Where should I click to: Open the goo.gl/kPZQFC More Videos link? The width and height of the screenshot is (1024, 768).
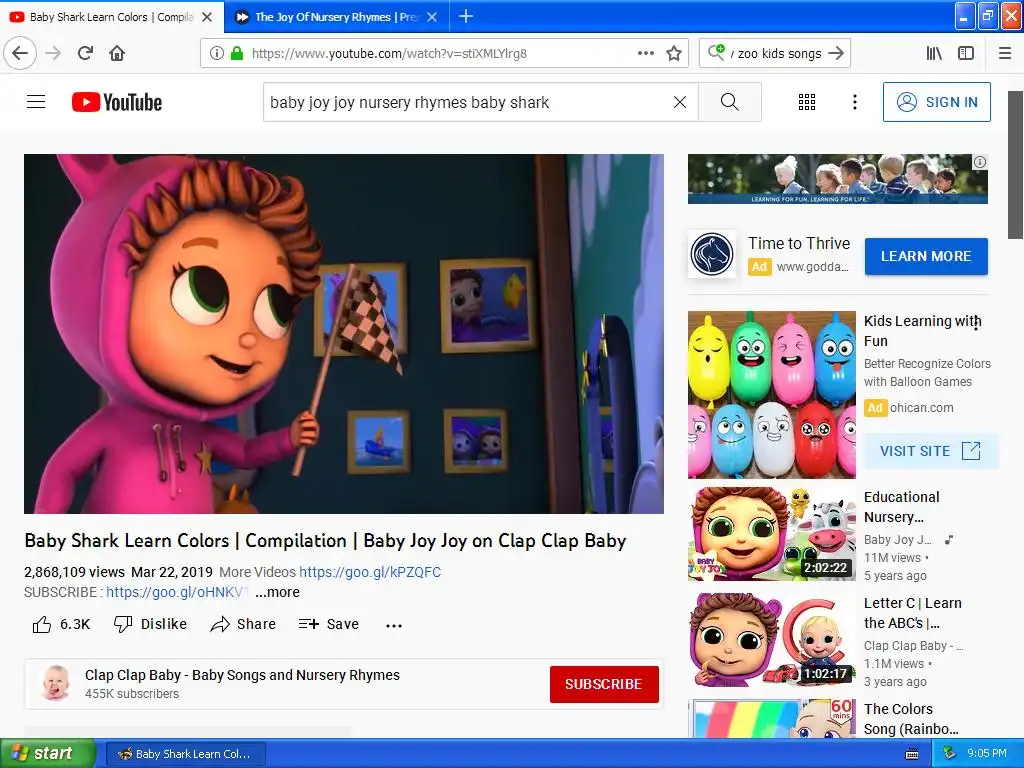[370, 572]
